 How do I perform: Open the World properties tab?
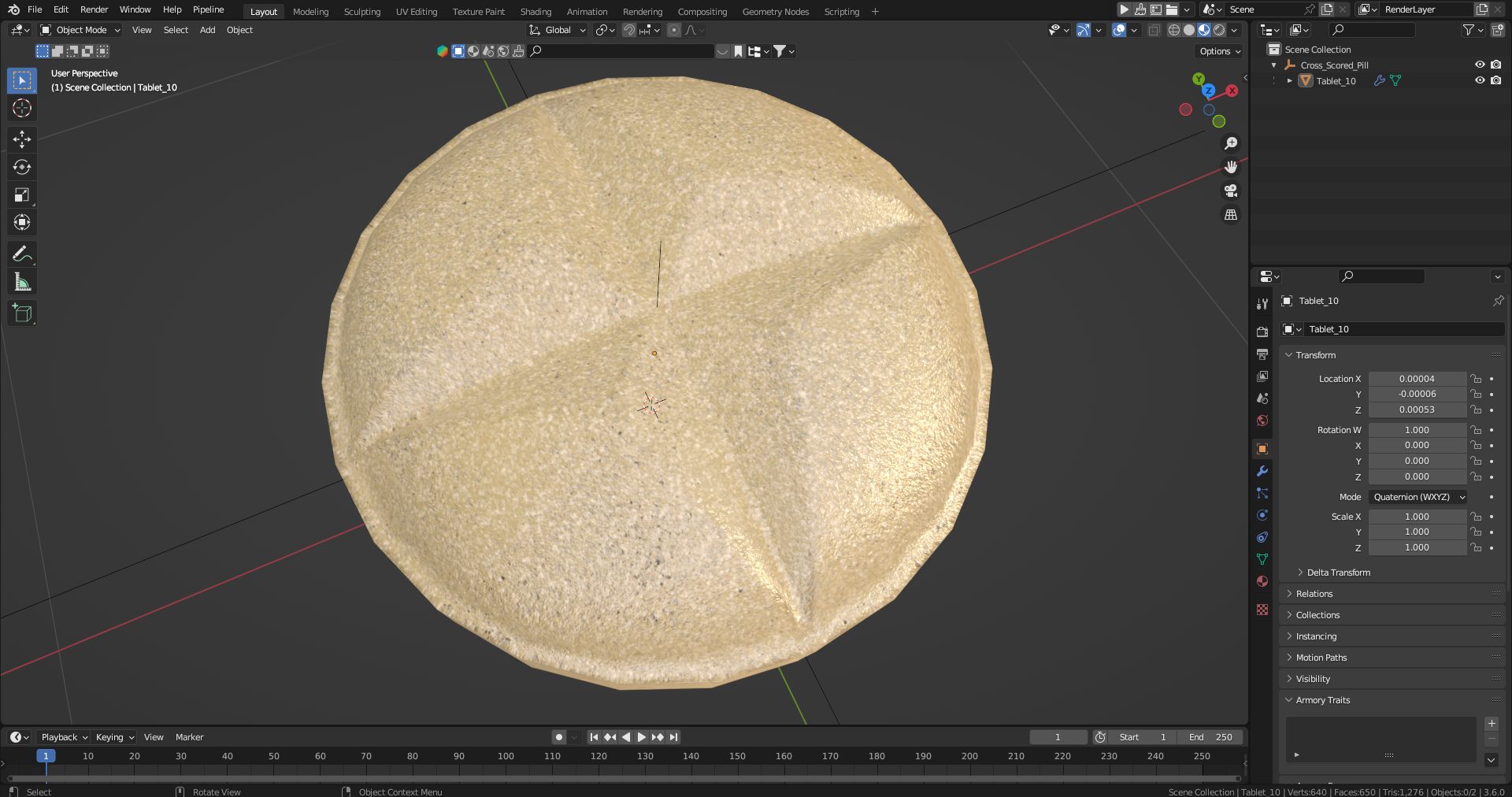coord(1262,421)
